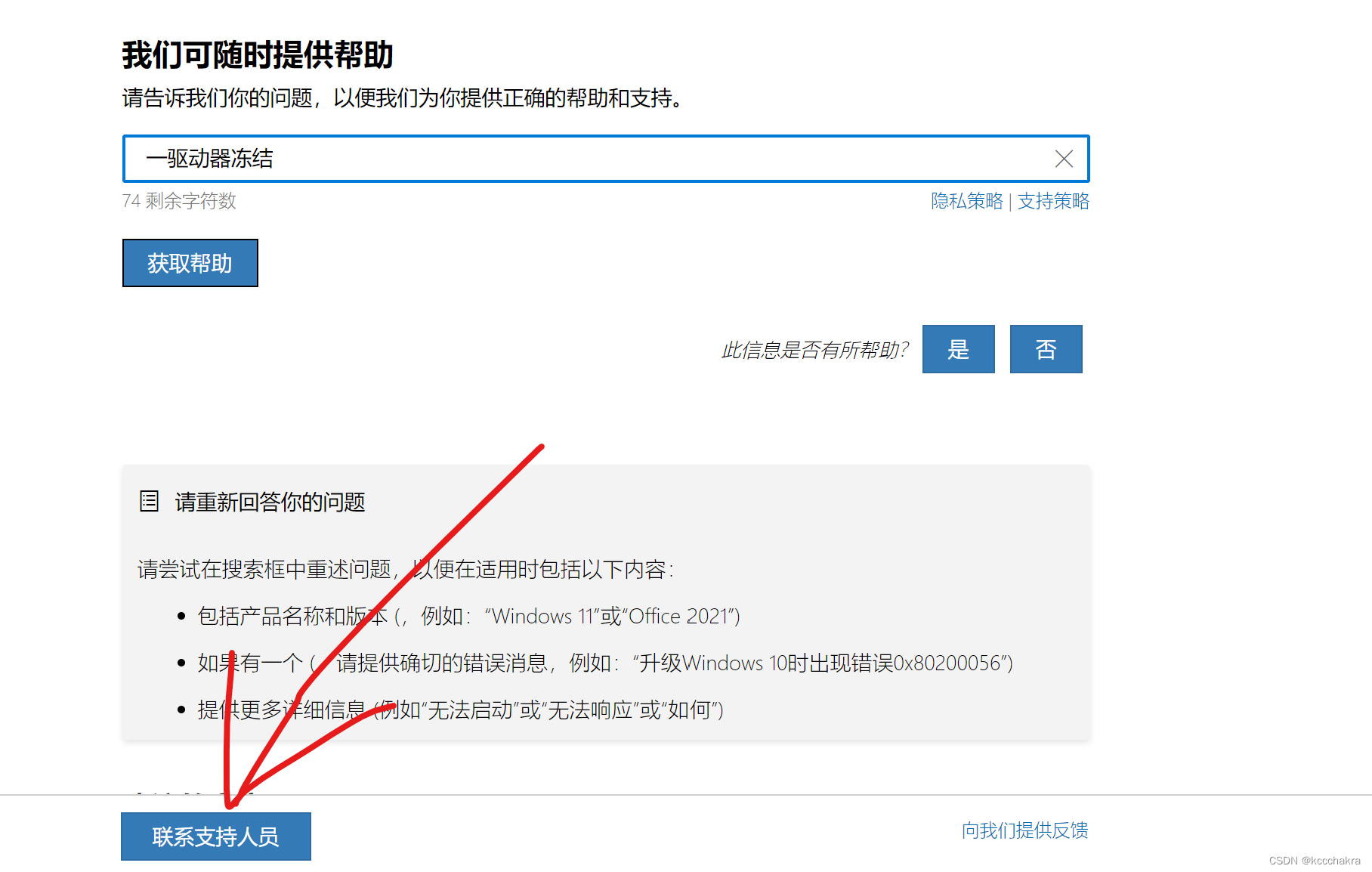Click the bullet mentioning error 0x80200056

coord(605,663)
